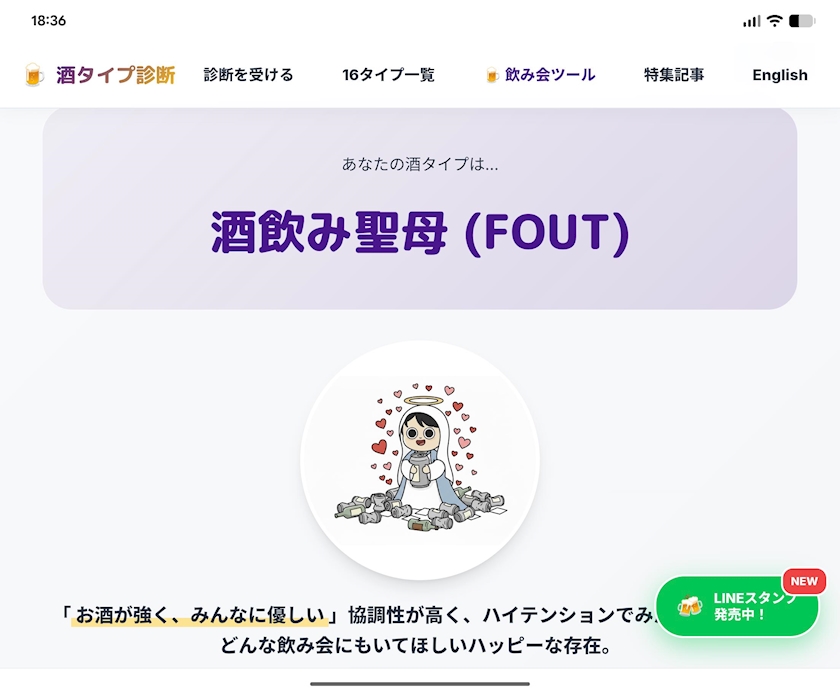840x700 pixels.
Task: Open the 16タイプ一覧 page
Action: (388, 74)
